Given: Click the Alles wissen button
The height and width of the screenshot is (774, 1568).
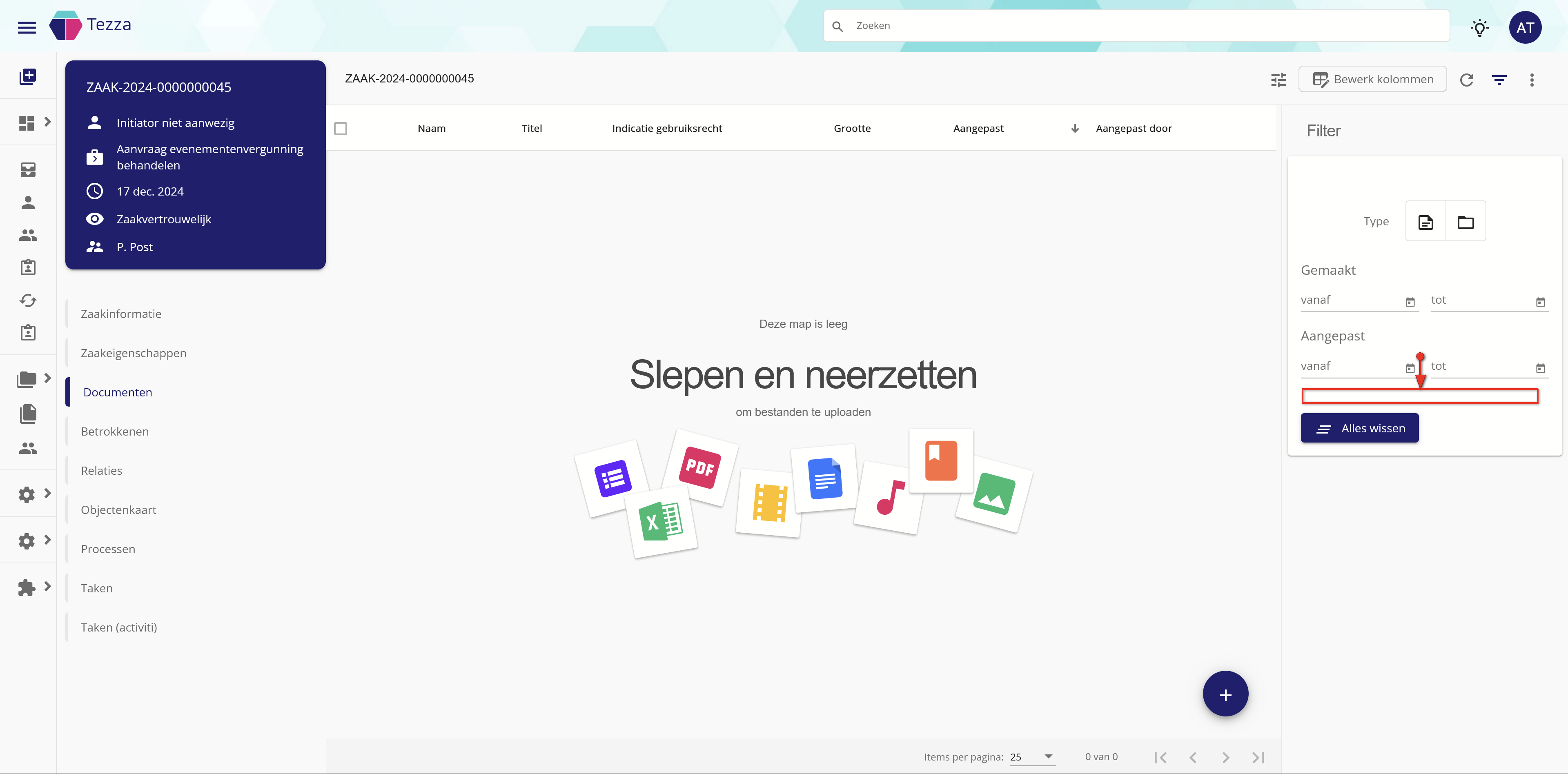Looking at the screenshot, I should [1360, 428].
